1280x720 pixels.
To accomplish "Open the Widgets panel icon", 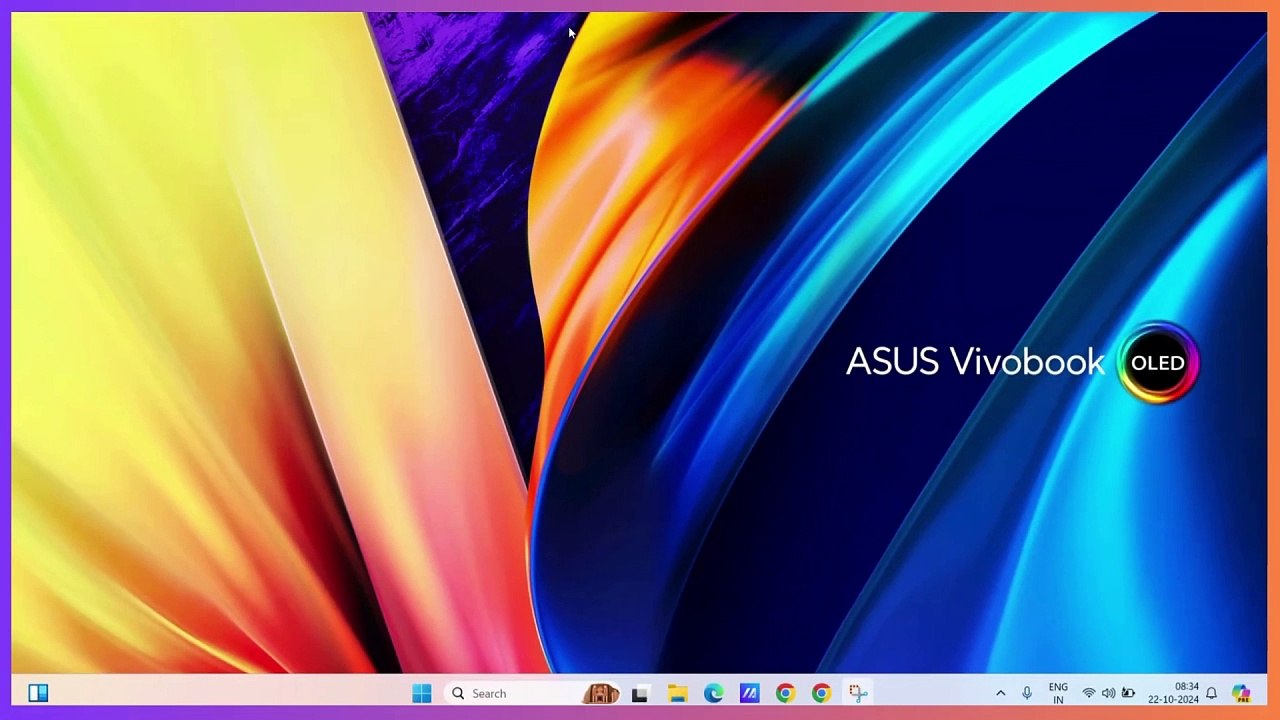I will tap(38, 693).
